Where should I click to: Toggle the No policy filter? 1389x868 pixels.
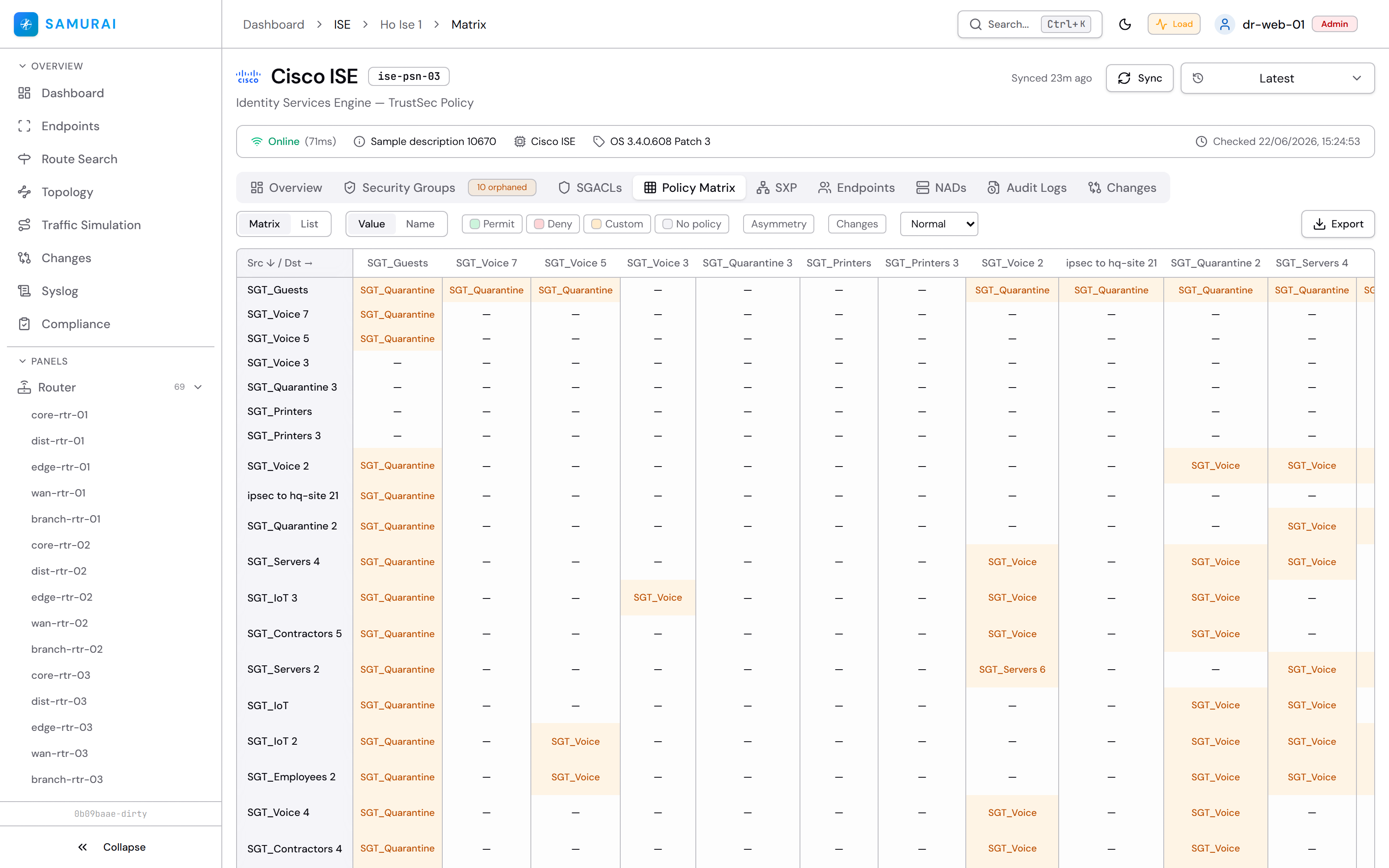(691, 224)
